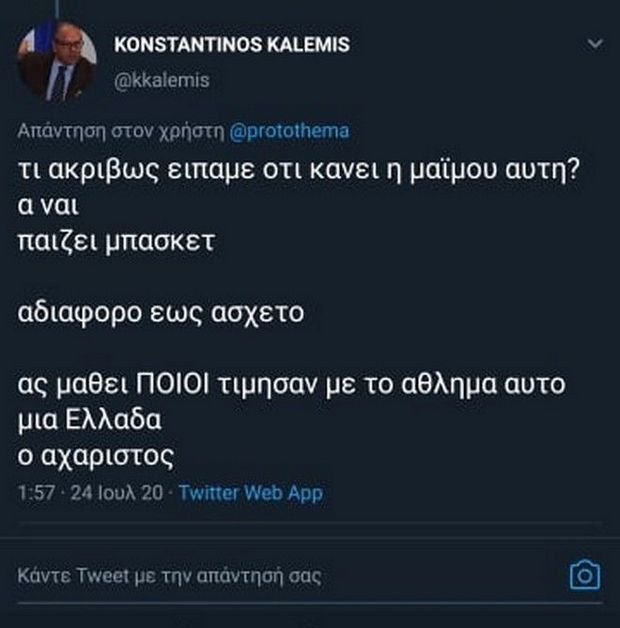Click the tweet line starting τι ακριβως
Screen dimensions: 620x628
coord(298,170)
